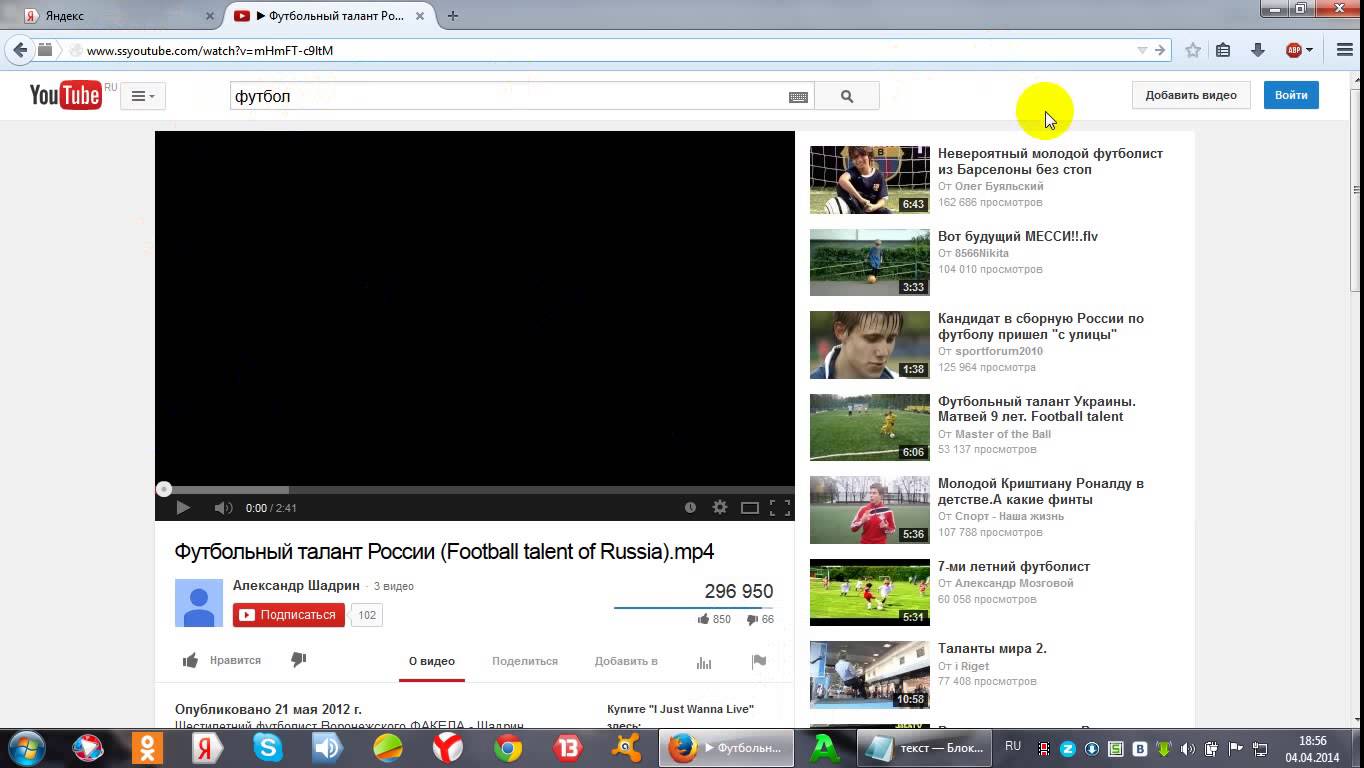Viewport: 1364px width, 768px height.
Task: Play the video with the play button
Action: 183,508
